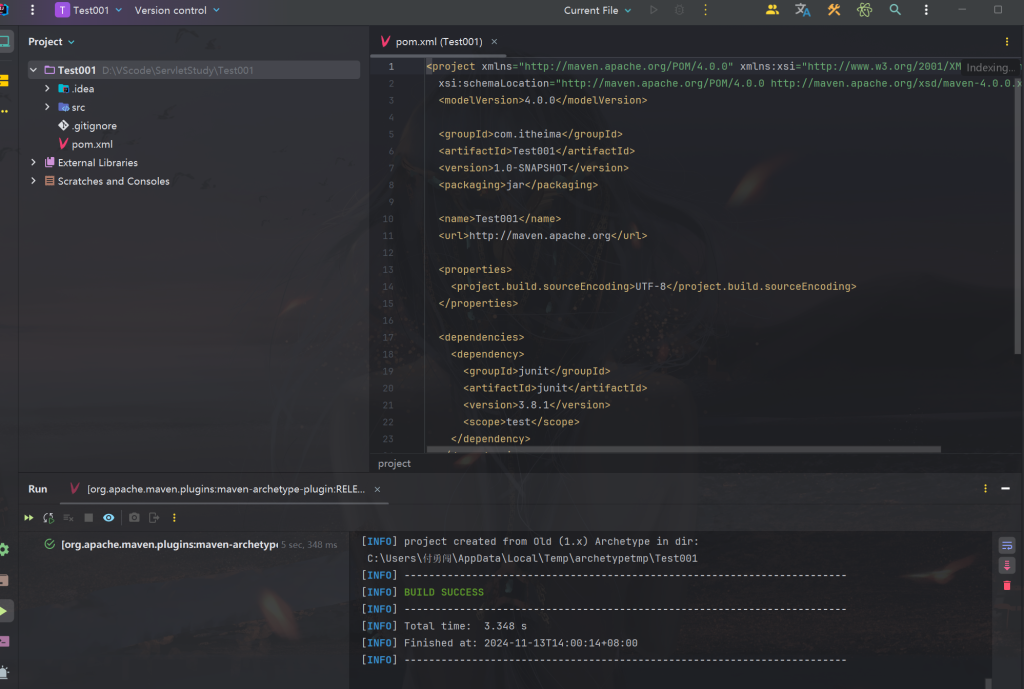1024x689 pixels.
Task: Open the Current File run configuration dropdown
Action: 597,10
